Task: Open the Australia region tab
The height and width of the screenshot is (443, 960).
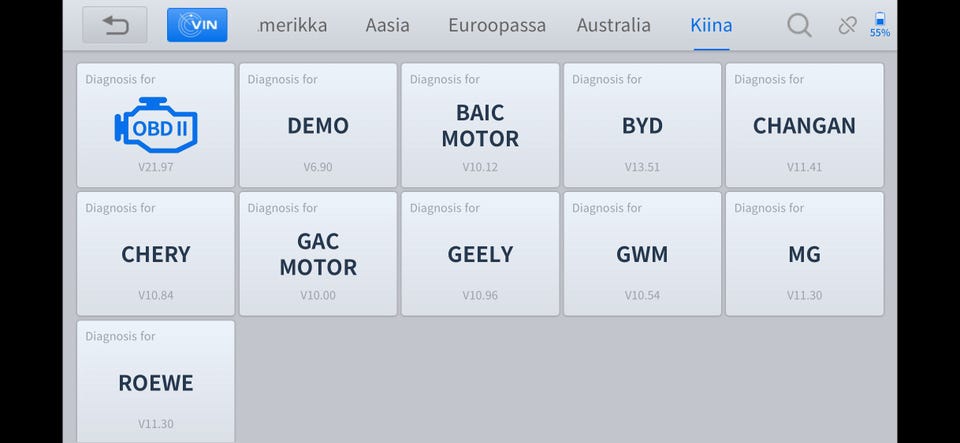Action: (614, 25)
